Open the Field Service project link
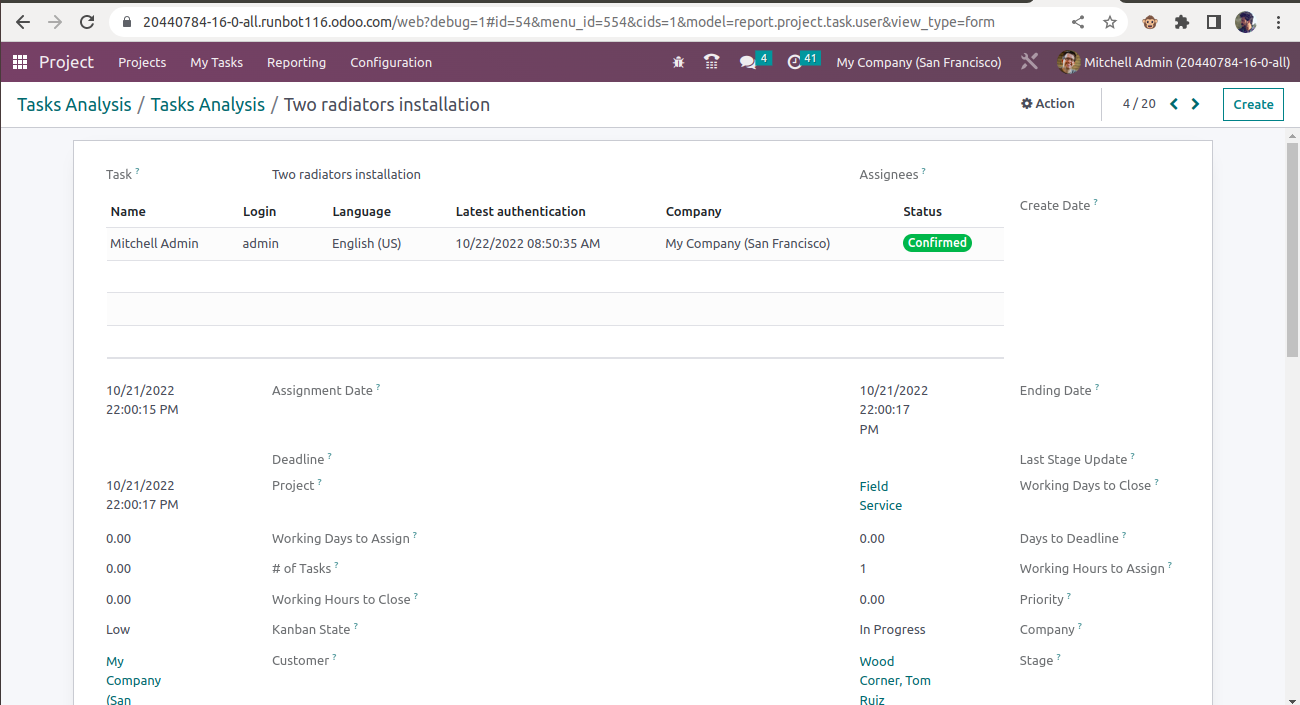Screen dimensions: 1300x705 pos(878,495)
